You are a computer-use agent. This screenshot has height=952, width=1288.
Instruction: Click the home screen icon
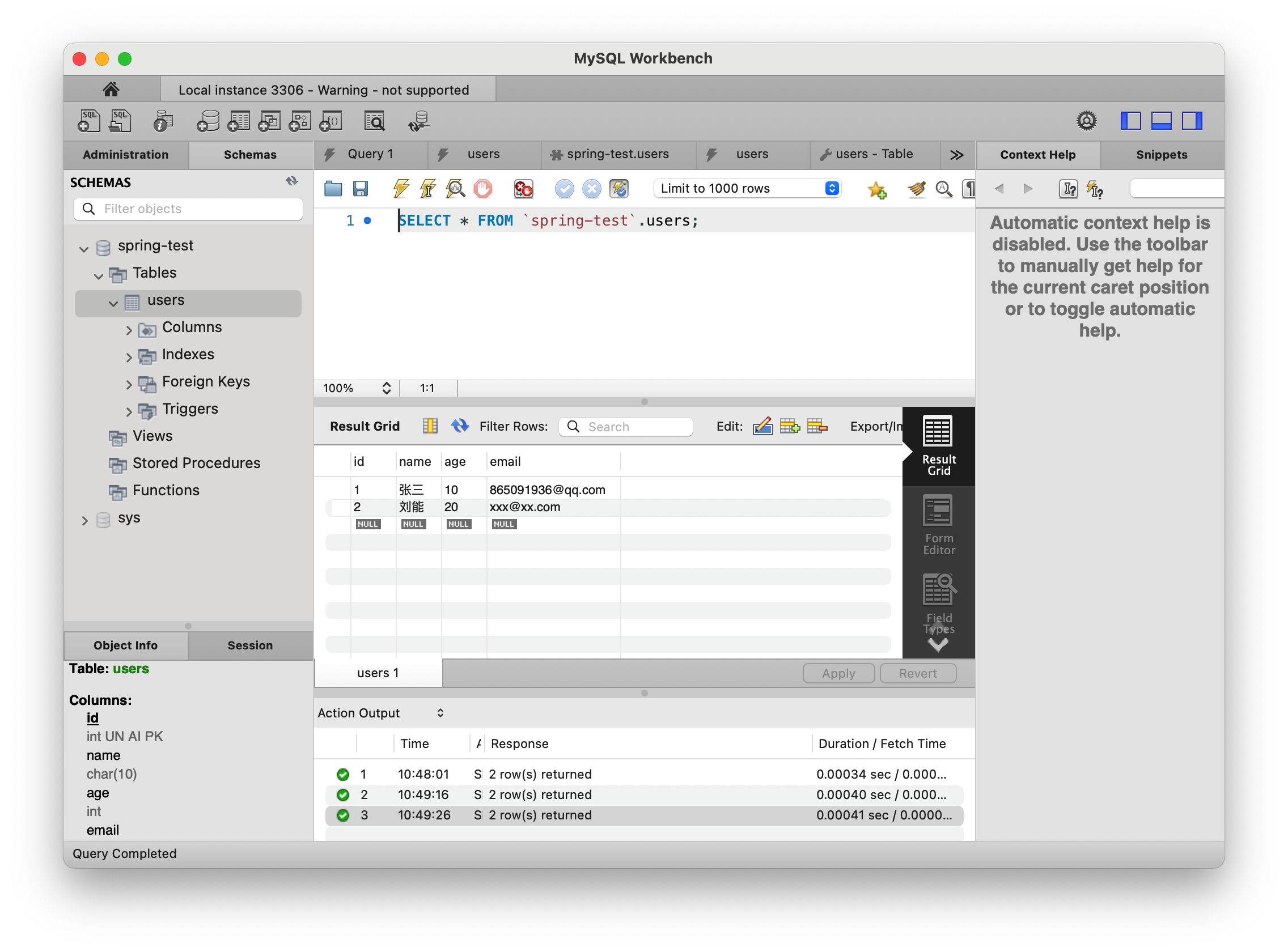[111, 90]
